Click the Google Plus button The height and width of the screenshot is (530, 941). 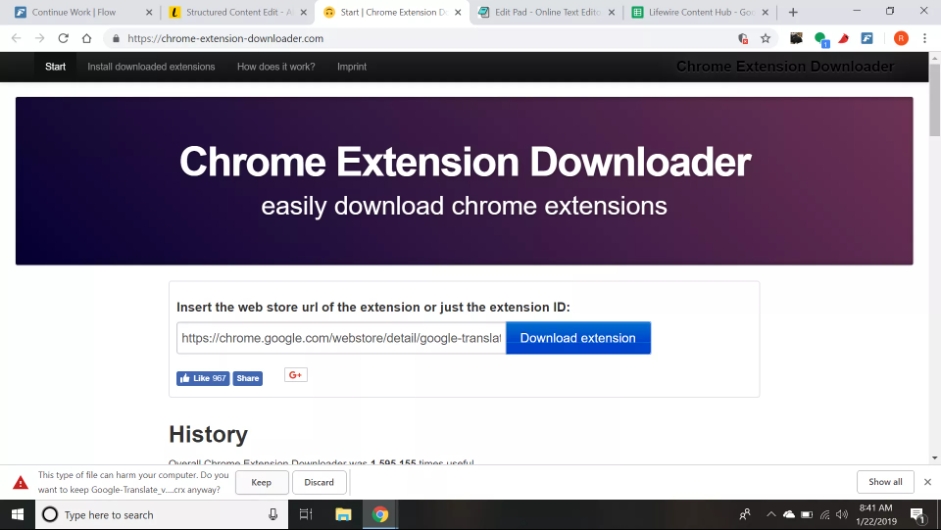click(295, 375)
